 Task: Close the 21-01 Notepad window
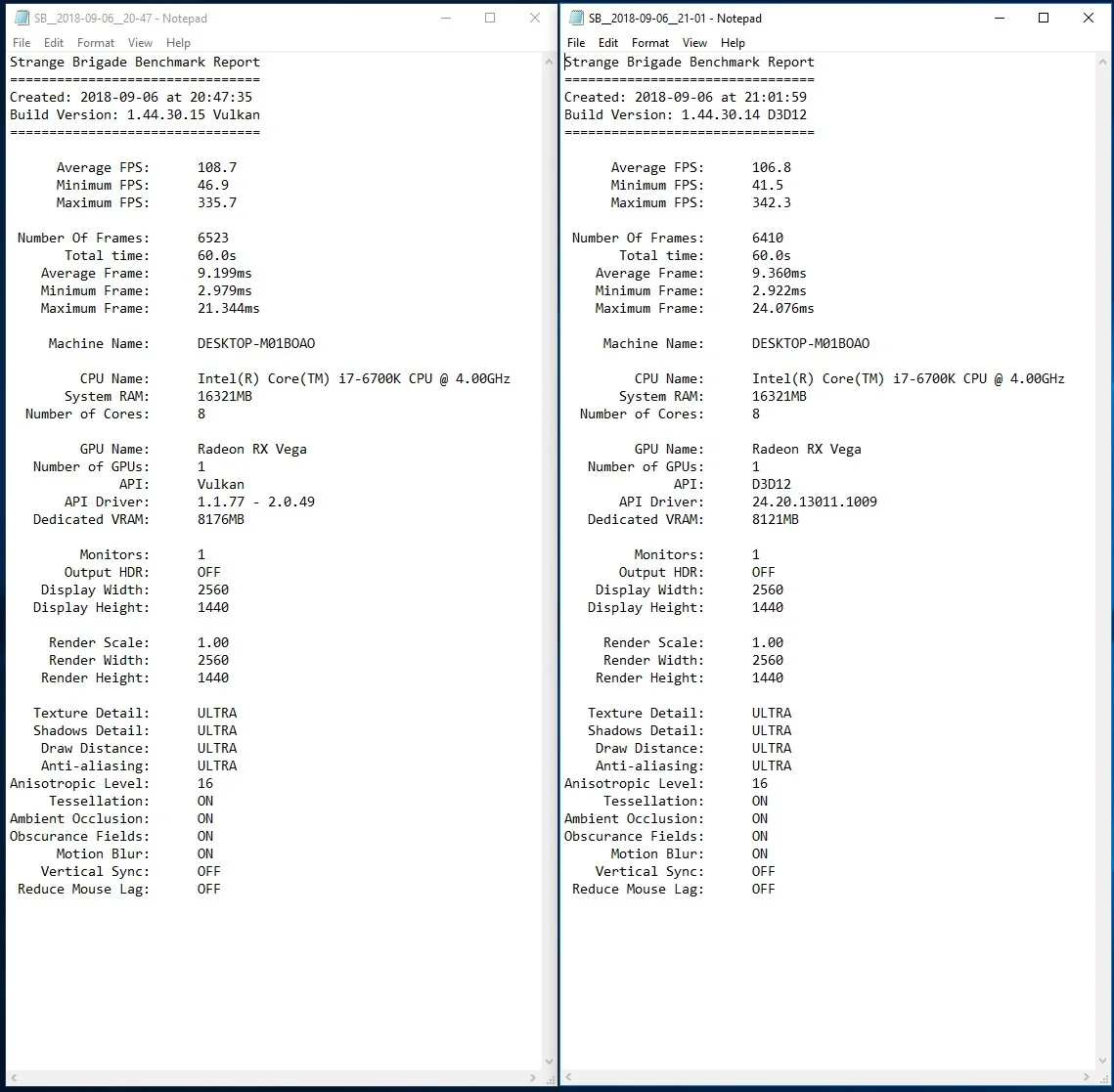tap(1089, 18)
